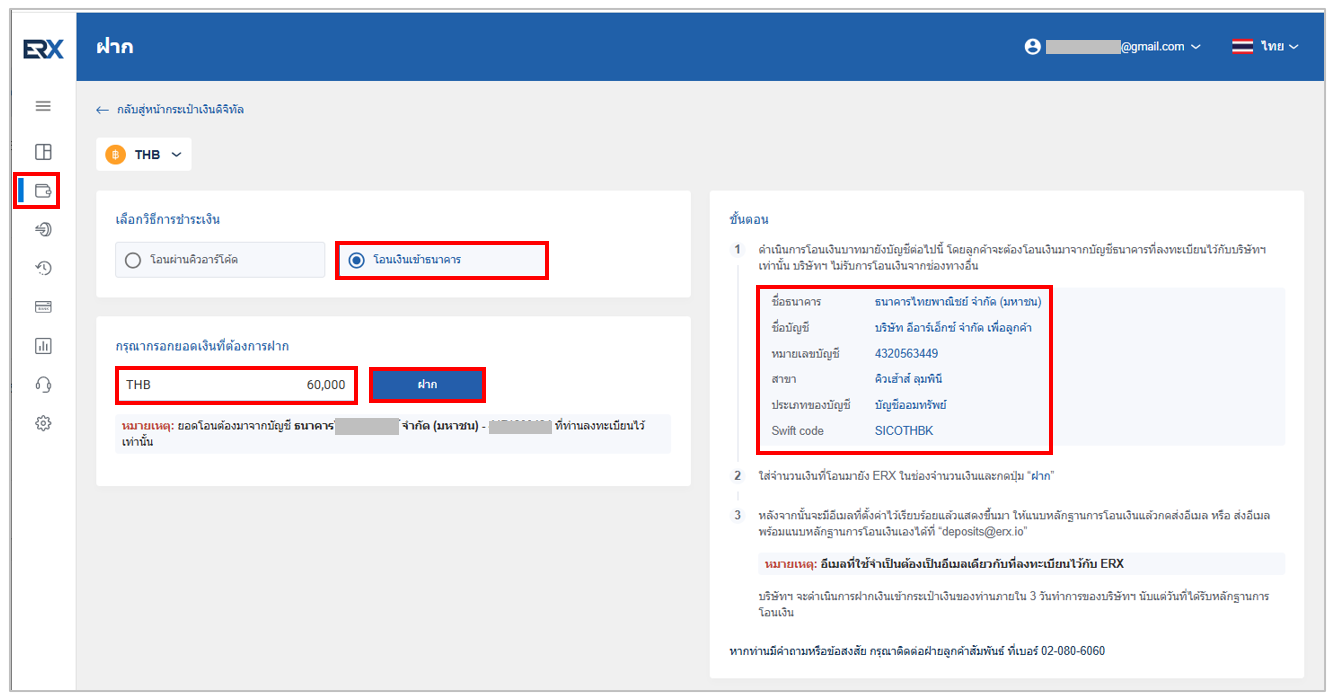This screenshot has height=699, width=1336.
Task: Click bank name ธนาคารไทยพาณิชย์ จำกัด (มหาชน)
Action: click(x=958, y=301)
